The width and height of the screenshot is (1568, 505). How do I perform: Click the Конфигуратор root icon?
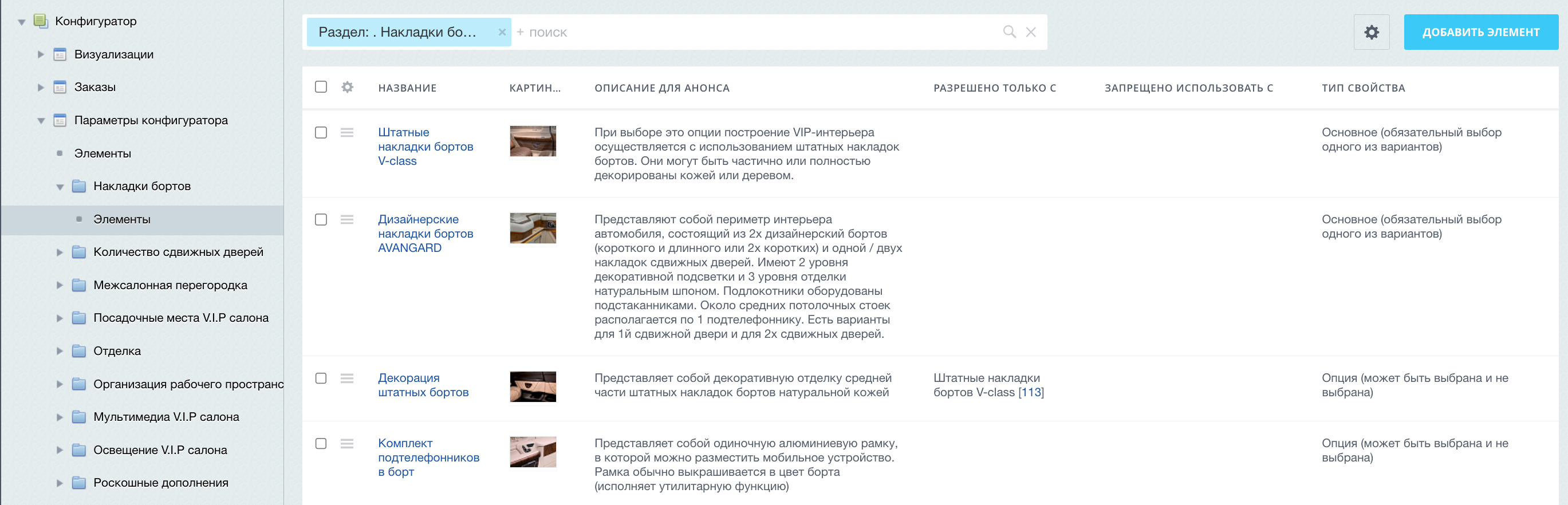pyautogui.click(x=41, y=21)
